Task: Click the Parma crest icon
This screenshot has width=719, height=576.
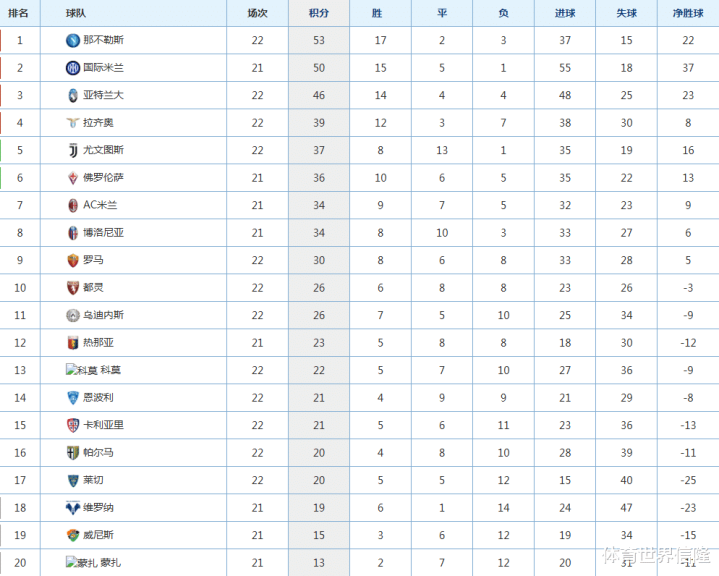Action: click(72, 453)
